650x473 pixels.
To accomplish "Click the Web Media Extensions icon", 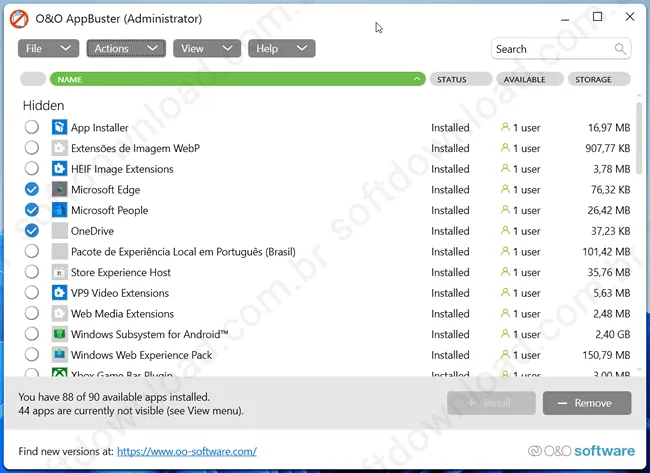I will [59, 314].
